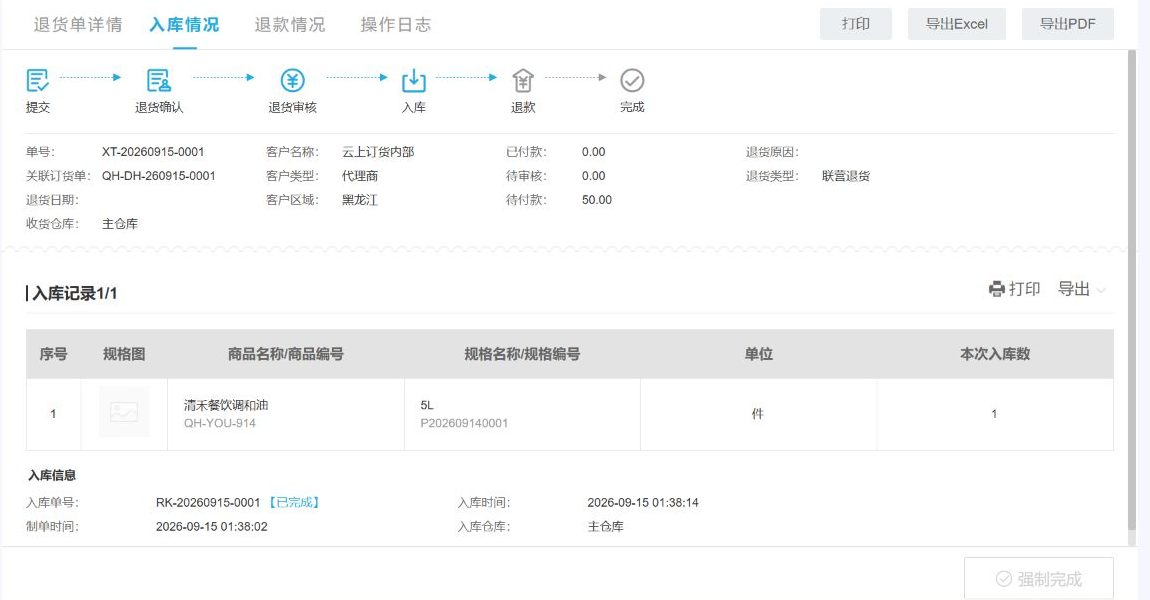Screen dimensions: 1150x600
Task: Switch to the 退货单详情 tab
Action: pos(78,24)
